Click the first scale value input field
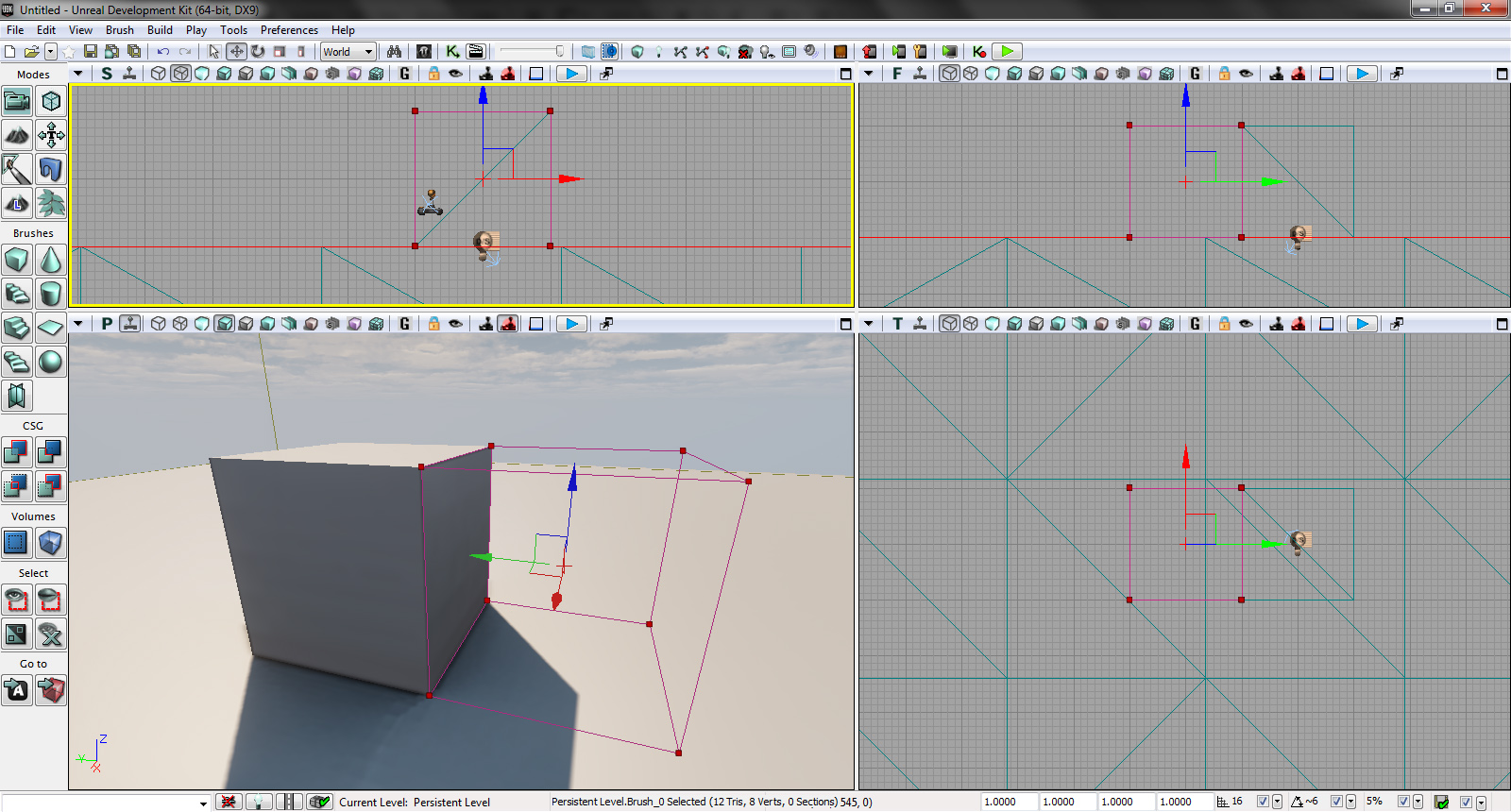The image size is (1511, 812). click(x=1008, y=802)
